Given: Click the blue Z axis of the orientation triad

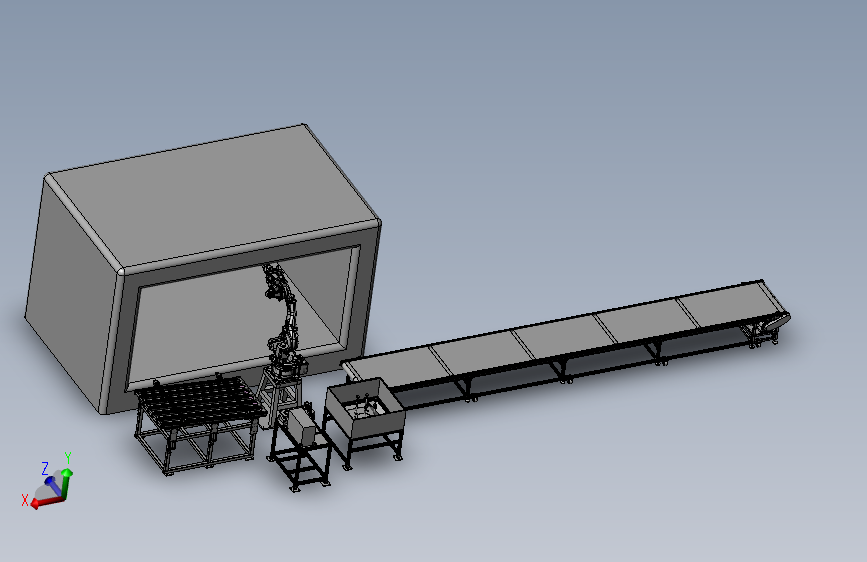Looking at the screenshot, I should click(54, 485).
